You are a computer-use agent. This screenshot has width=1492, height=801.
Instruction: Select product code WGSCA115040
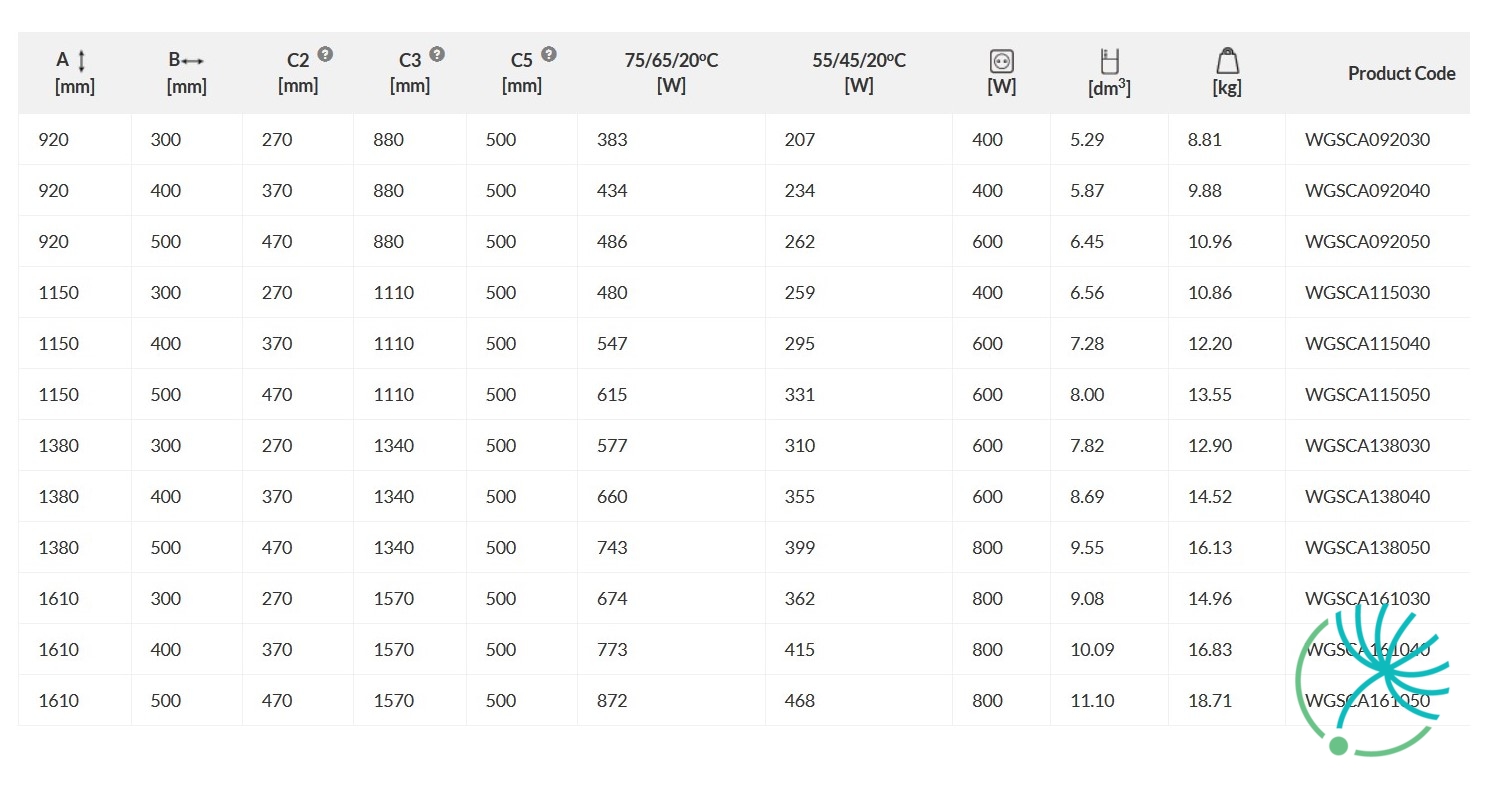coord(1367,344)
